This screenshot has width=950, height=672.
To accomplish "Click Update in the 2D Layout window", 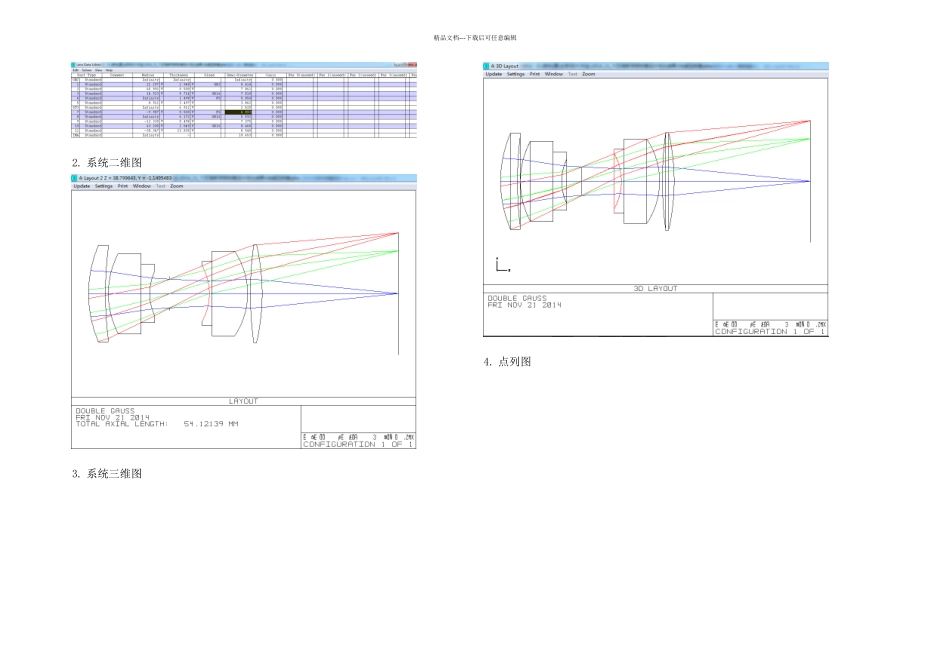I will click(82, 187).
